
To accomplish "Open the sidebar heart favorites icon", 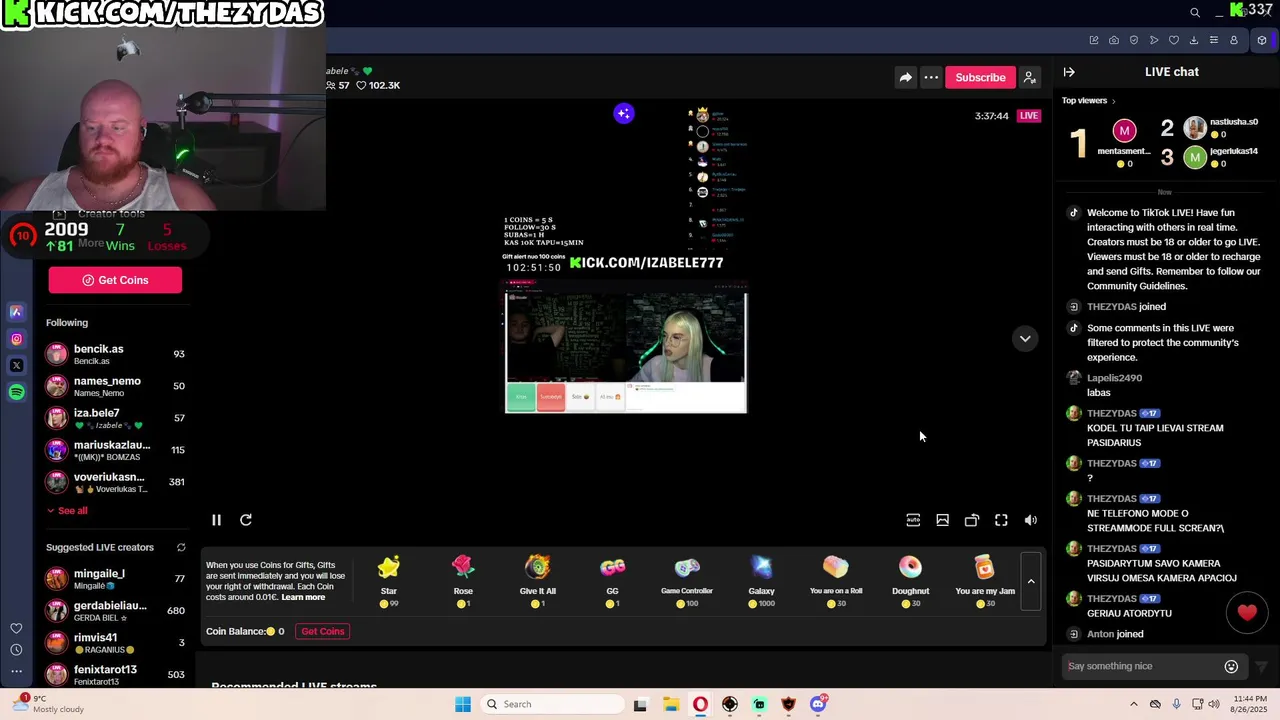I will (16, 628).
